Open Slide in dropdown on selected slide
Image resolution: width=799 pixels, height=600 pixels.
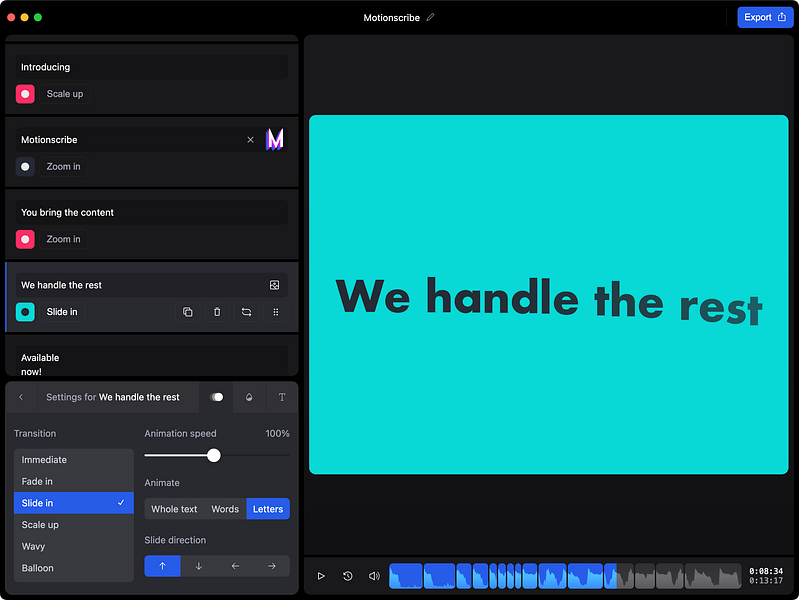62,312
